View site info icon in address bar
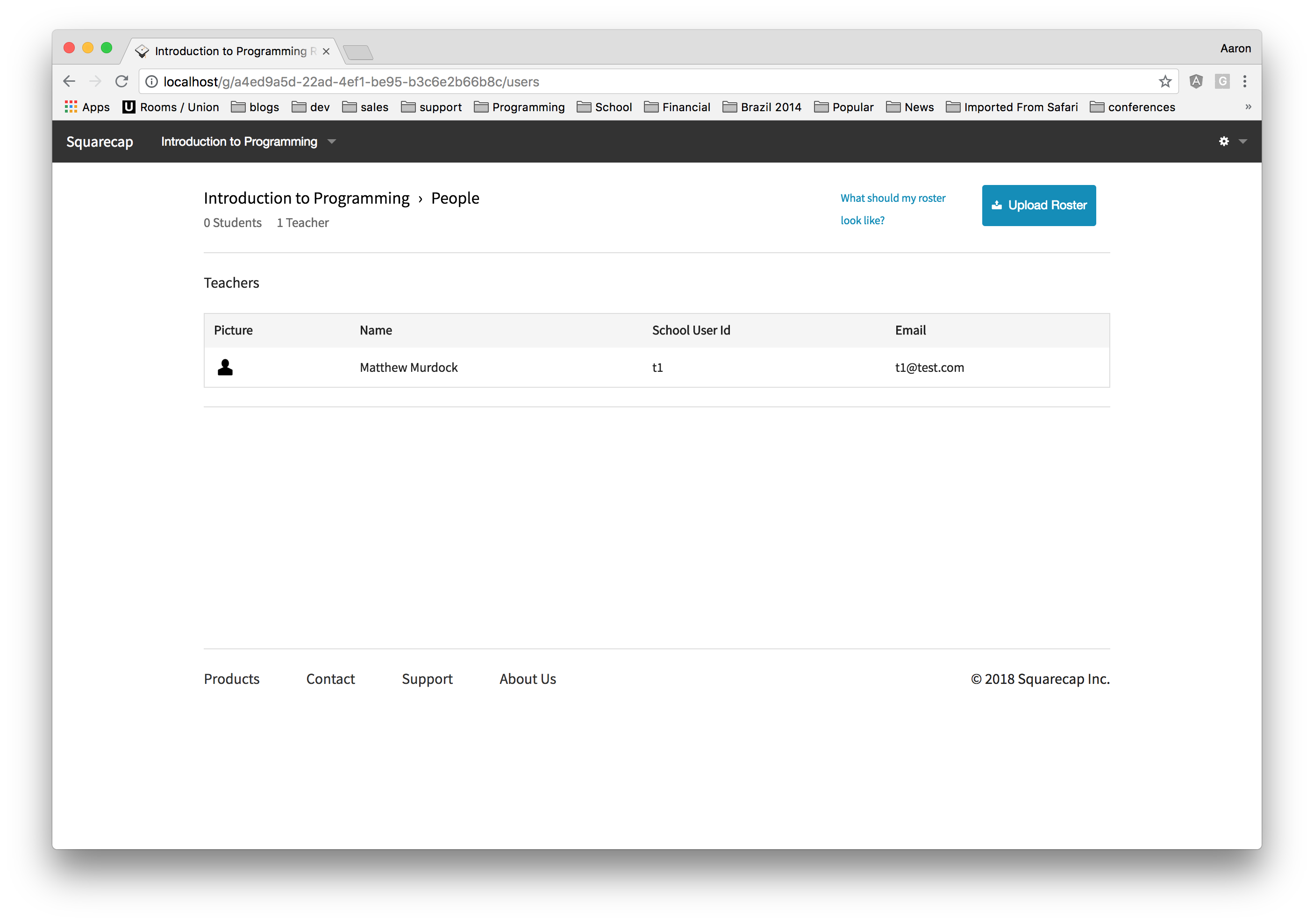The image size is (1314, 924). (x=152, y=82)
